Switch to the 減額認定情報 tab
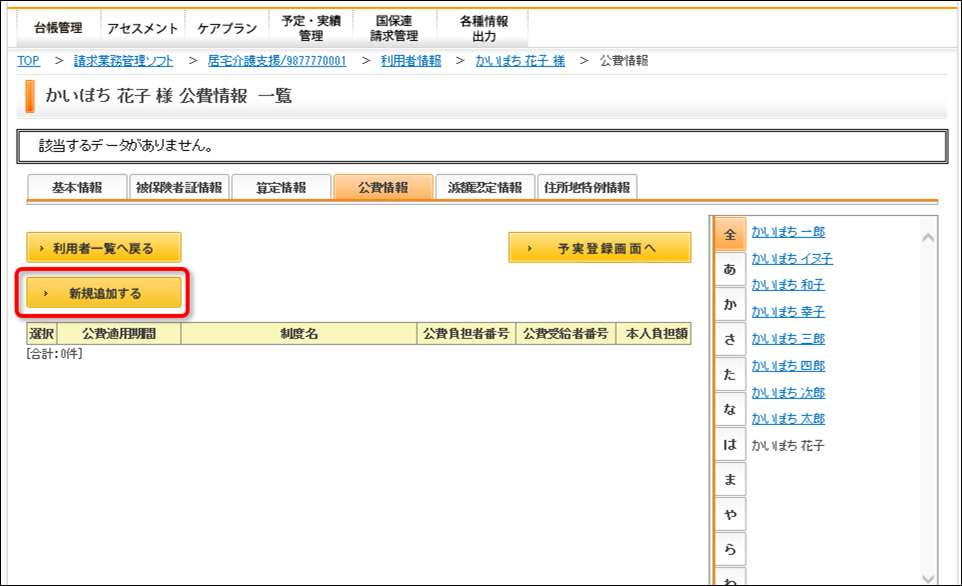Screen dimensions: 962x586 [x=485, y=187]
